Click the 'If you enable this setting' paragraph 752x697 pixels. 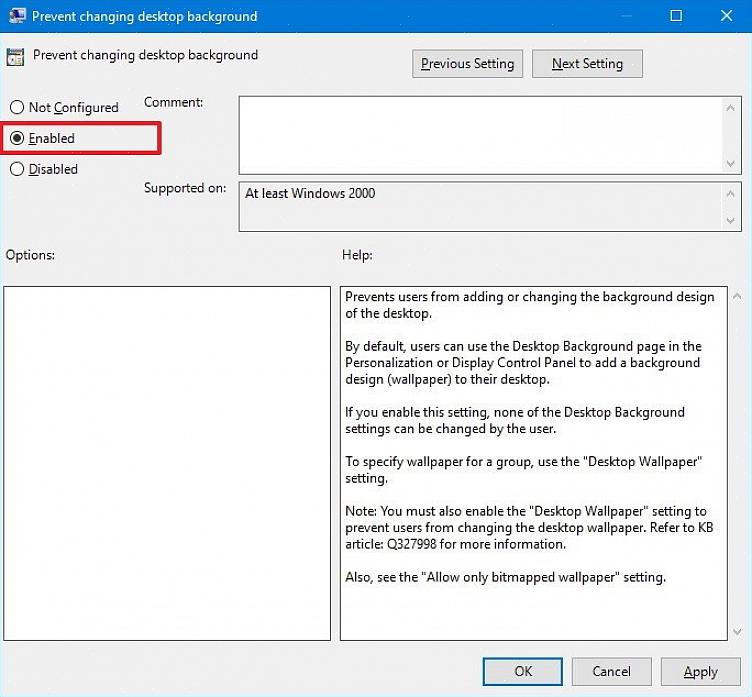pyautogui.click(x=515, y=420)
